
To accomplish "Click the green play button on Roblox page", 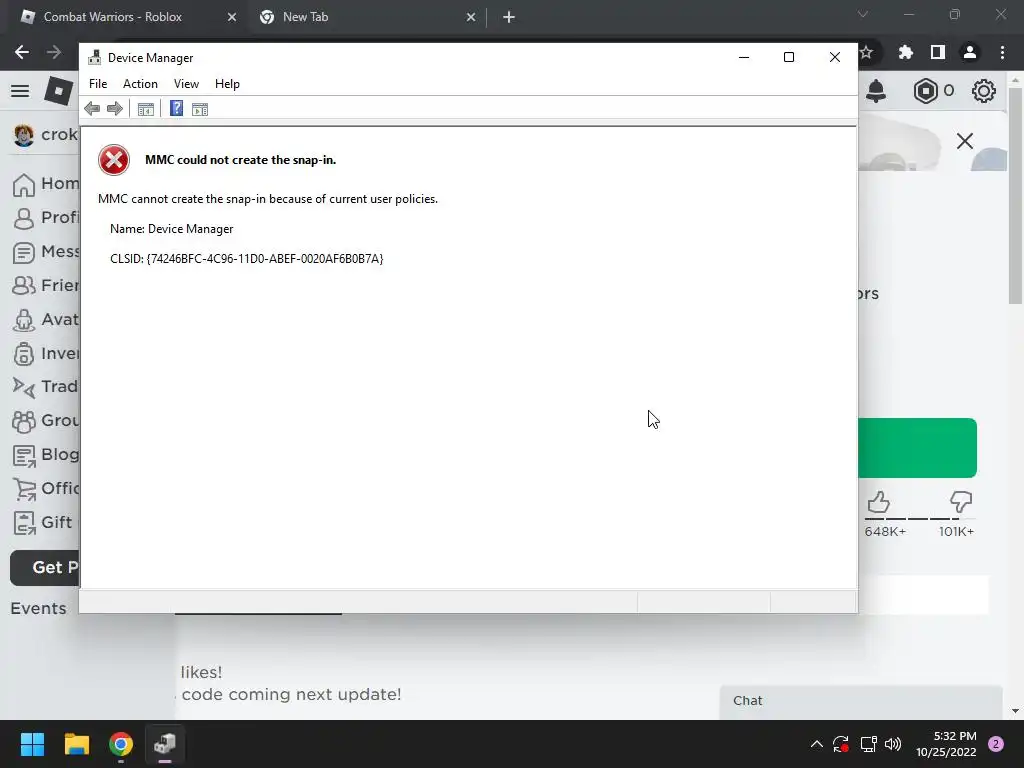I will (918, 448).
